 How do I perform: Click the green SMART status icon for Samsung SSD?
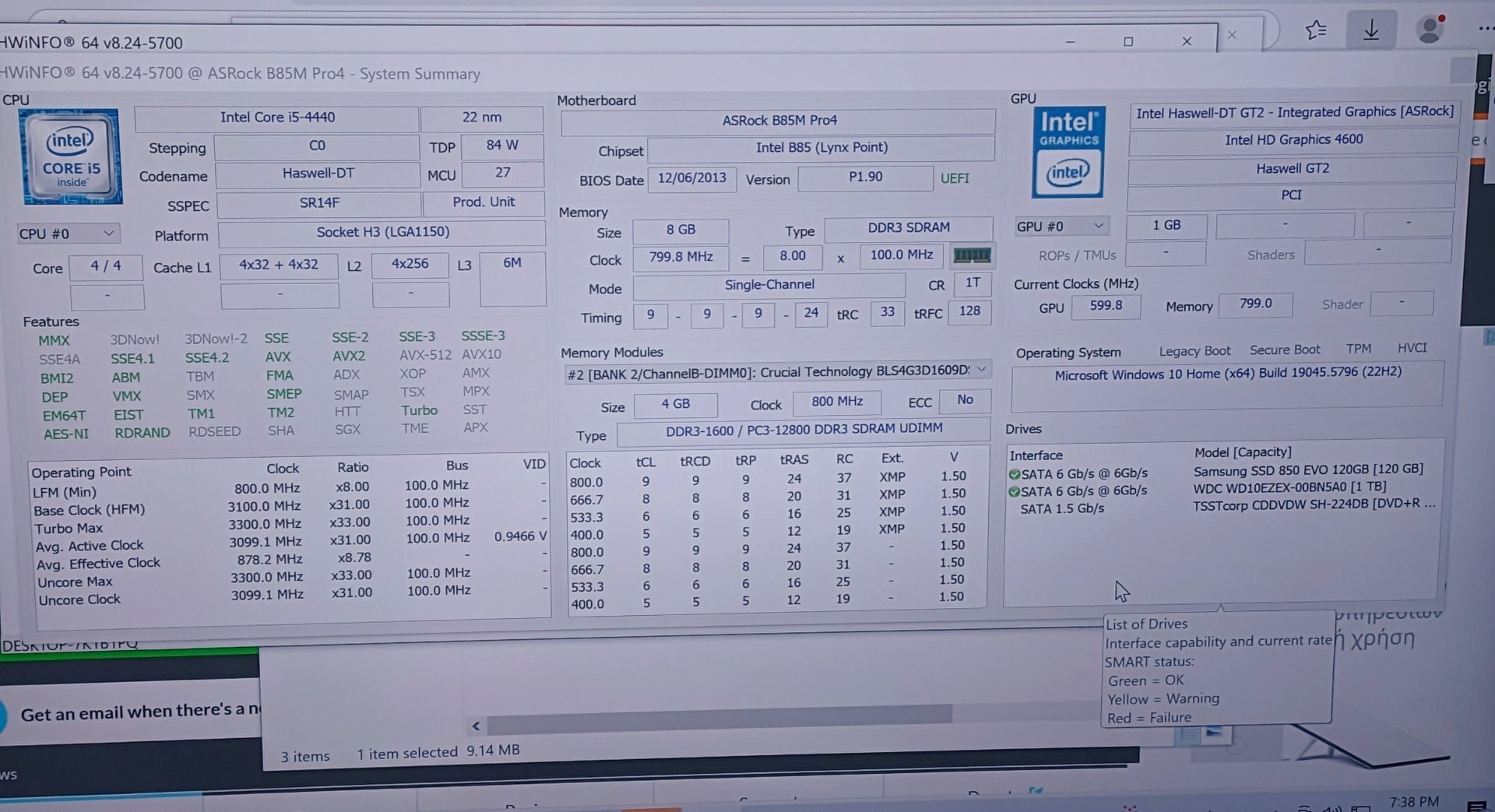point(1015,473)
